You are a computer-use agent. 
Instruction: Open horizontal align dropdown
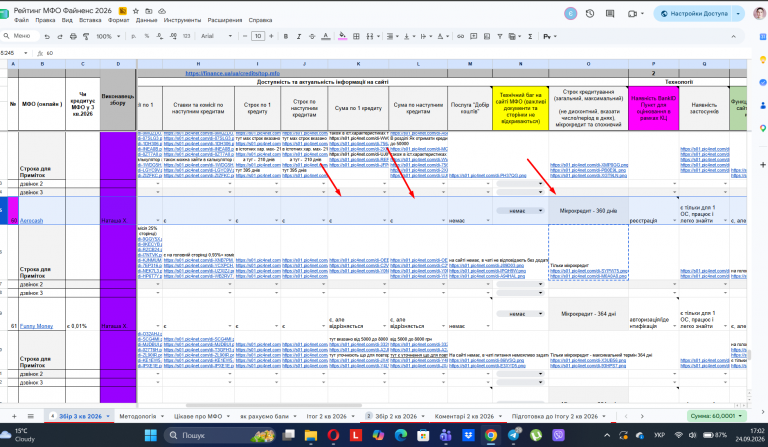pos(392,36)
